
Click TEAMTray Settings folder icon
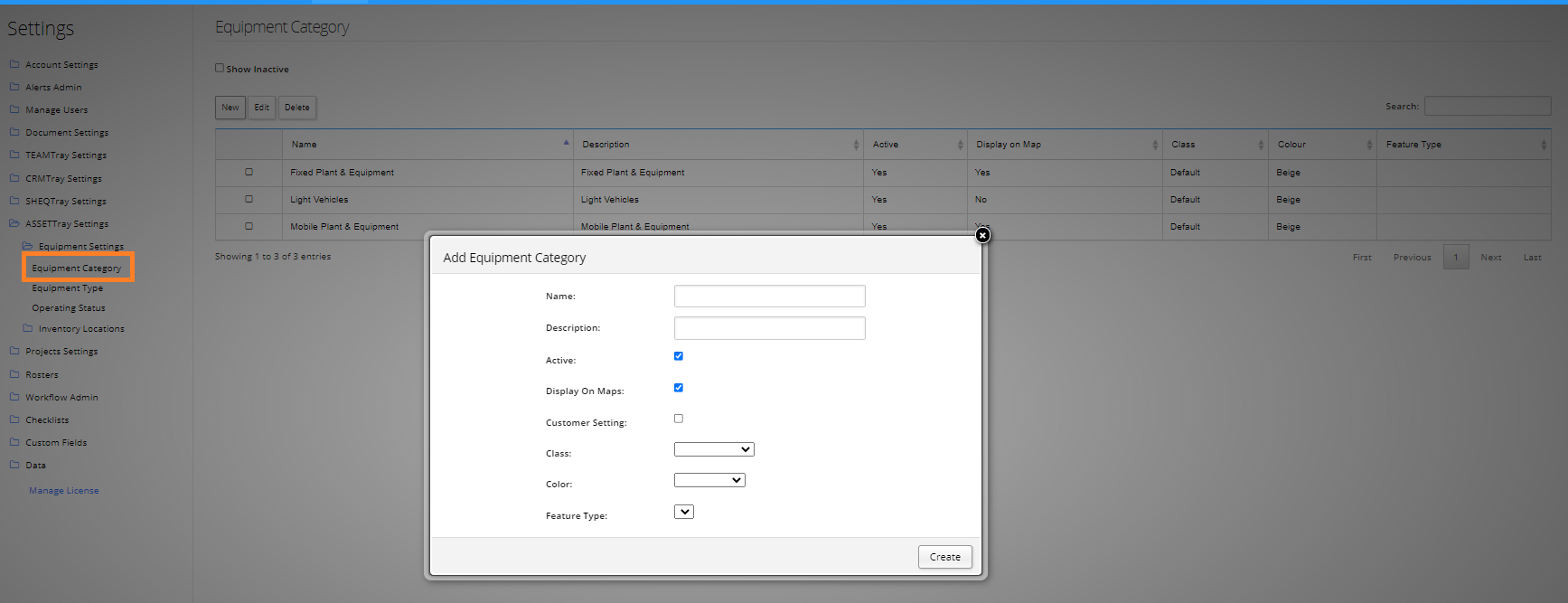[14, 155]
